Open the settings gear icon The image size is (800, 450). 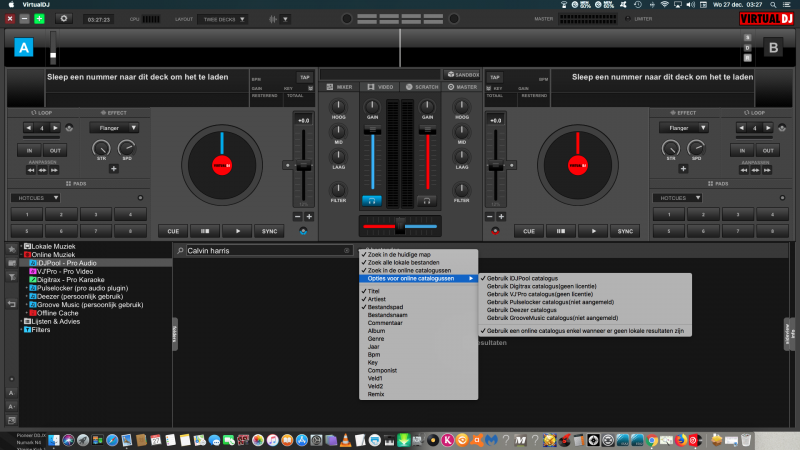[x=64, y=19]
